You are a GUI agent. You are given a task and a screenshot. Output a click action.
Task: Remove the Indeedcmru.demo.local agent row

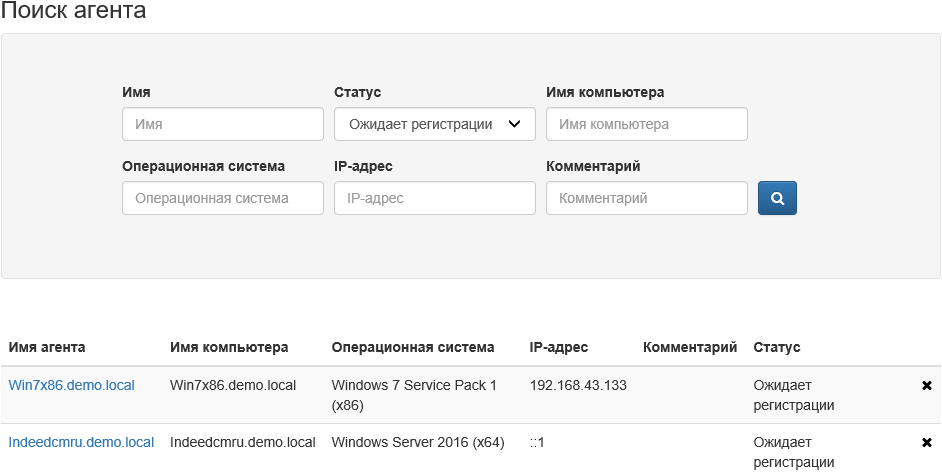tap(926, 442)
